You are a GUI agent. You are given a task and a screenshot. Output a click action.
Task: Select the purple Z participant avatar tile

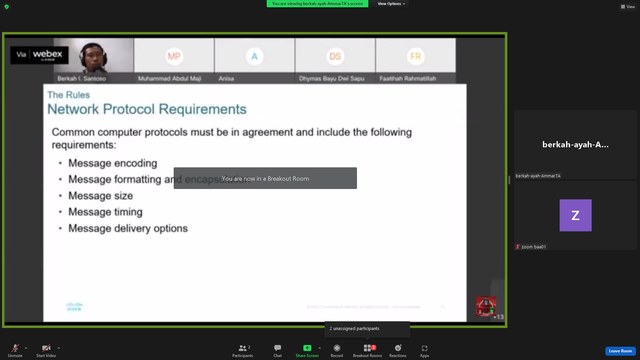576,215
